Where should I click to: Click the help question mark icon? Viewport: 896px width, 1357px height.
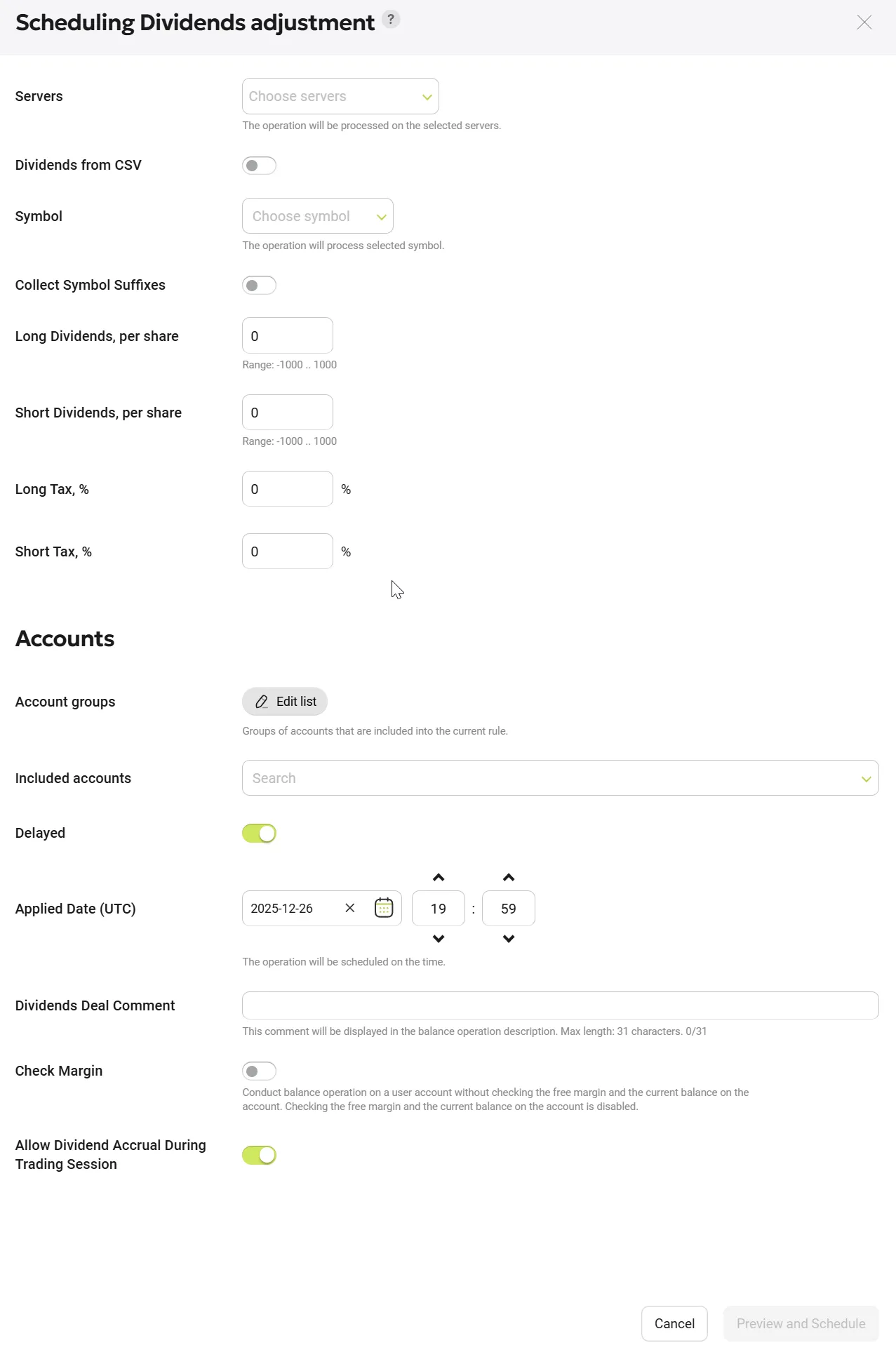pos(391,19)
